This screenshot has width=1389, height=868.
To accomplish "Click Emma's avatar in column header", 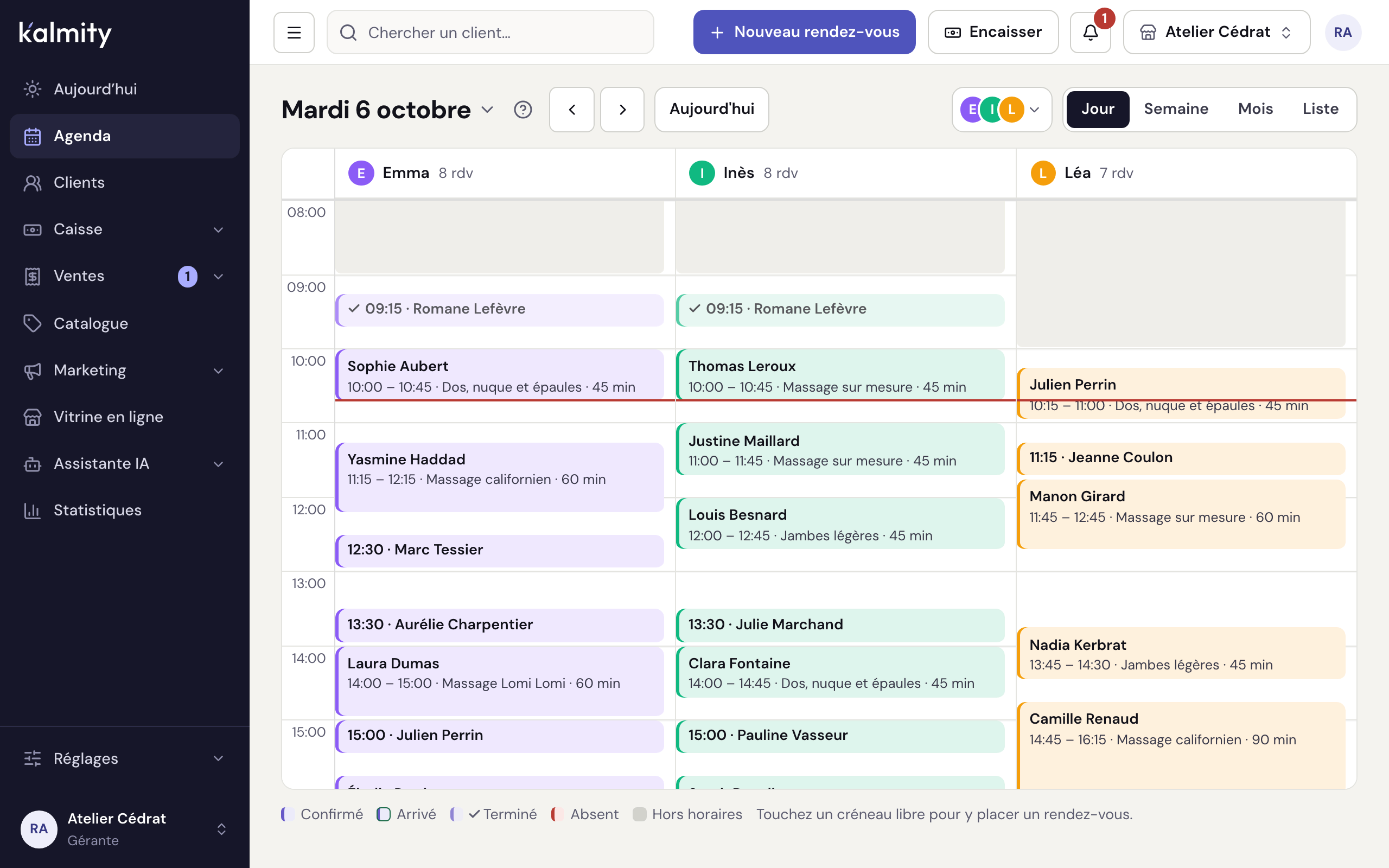I will (361, 173).
